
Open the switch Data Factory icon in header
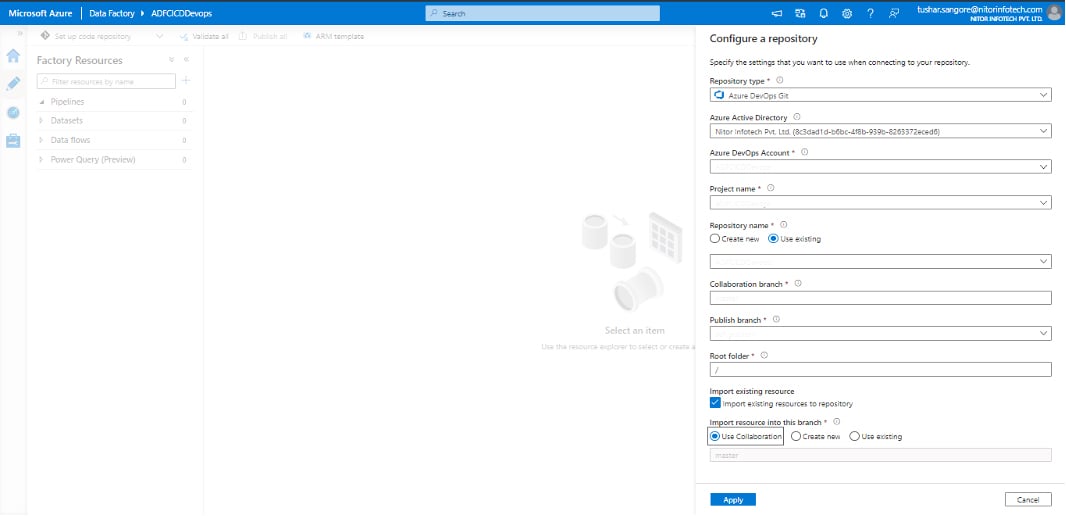click(800, 13)
